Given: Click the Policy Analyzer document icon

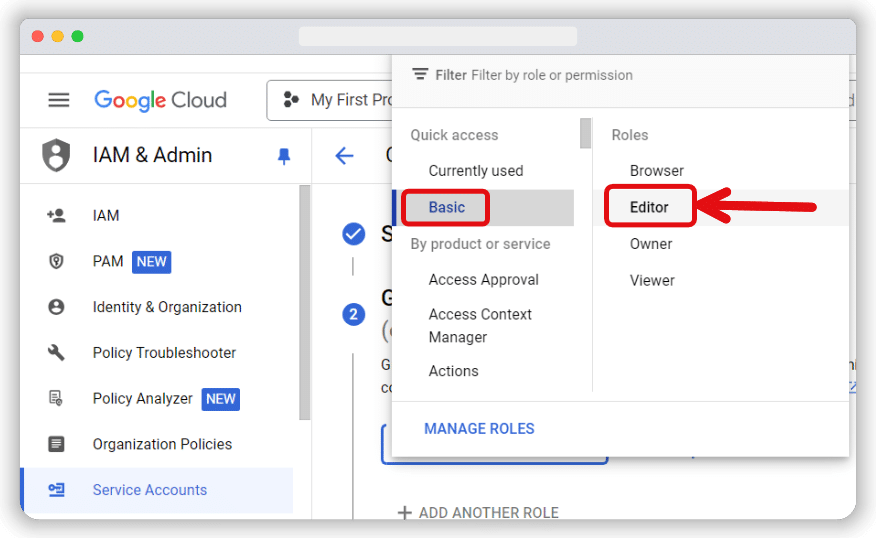Looking at the screenshot, I should pos(56,398).
